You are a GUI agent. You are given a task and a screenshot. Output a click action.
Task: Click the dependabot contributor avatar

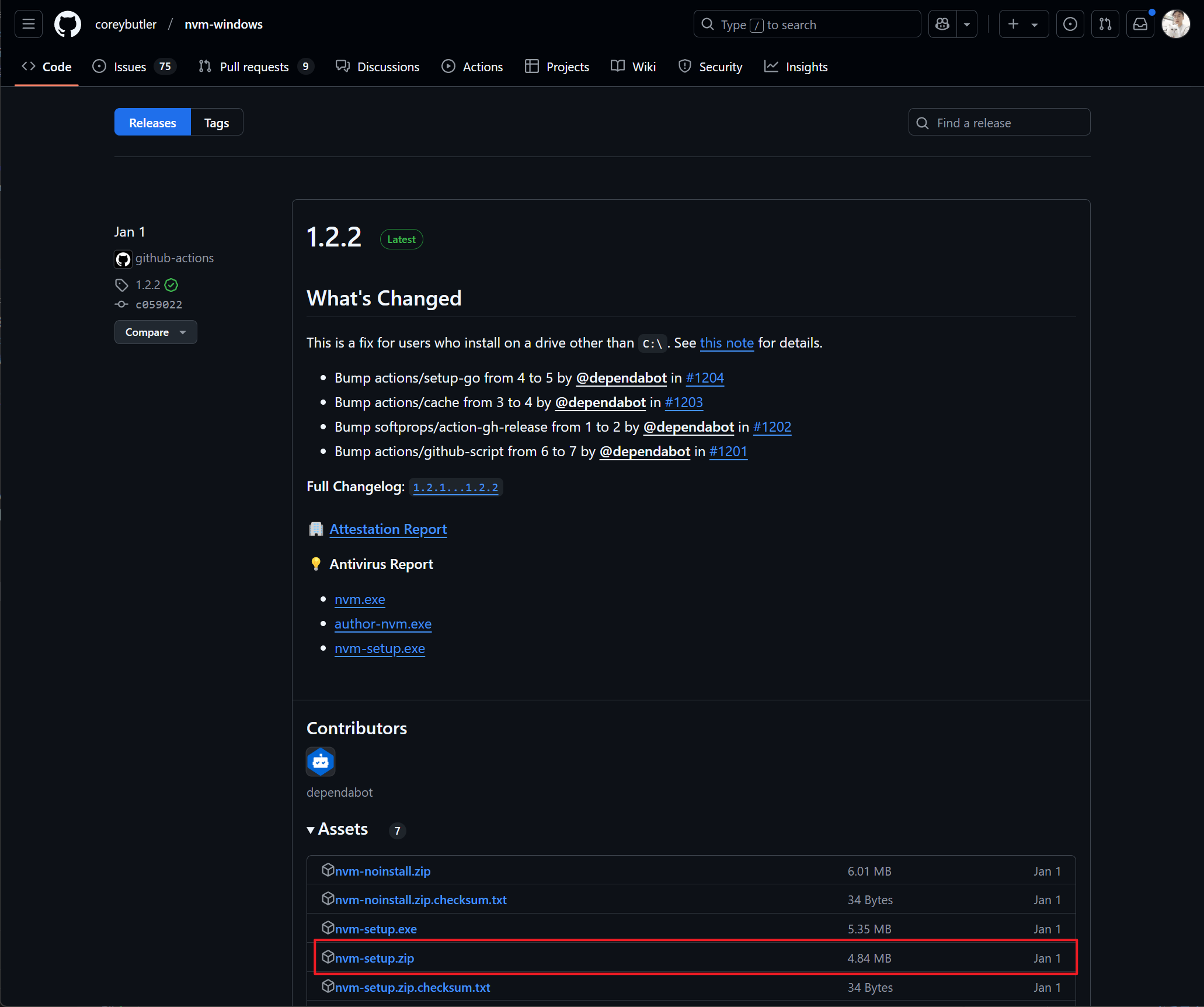321,762
